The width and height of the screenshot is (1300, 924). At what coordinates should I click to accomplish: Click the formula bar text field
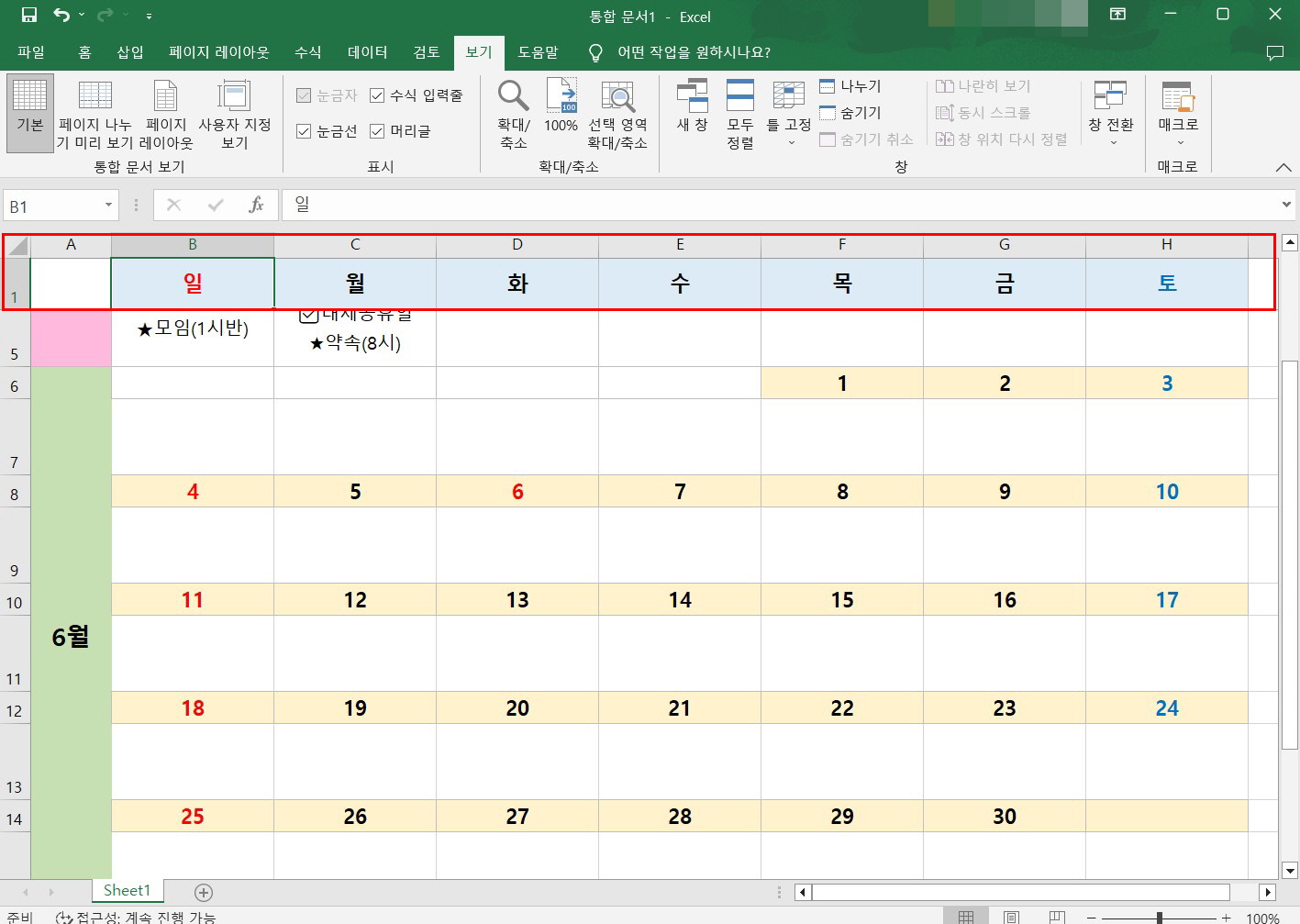coord(780,206)
